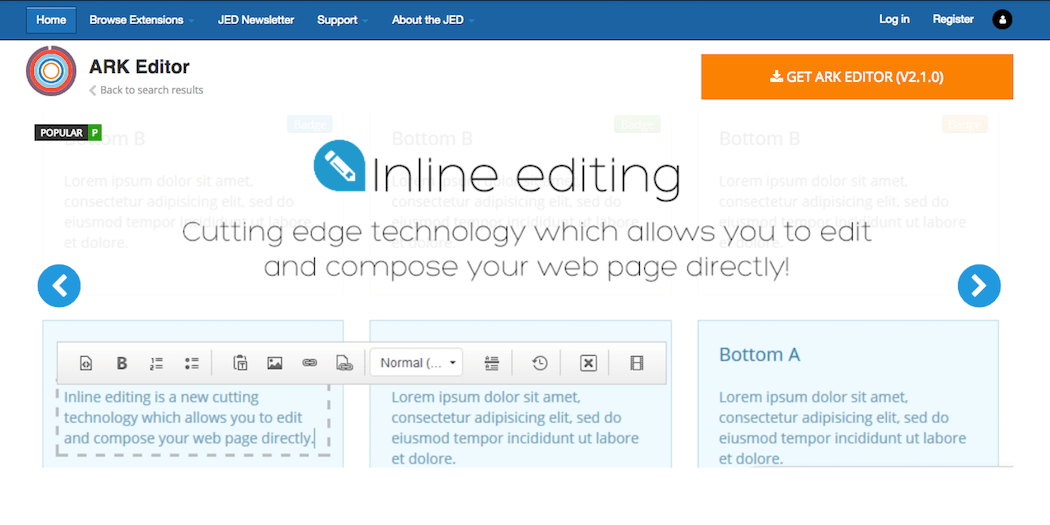
Task: Open the Normal paragraph format dropdown
Action: (420, 363)
